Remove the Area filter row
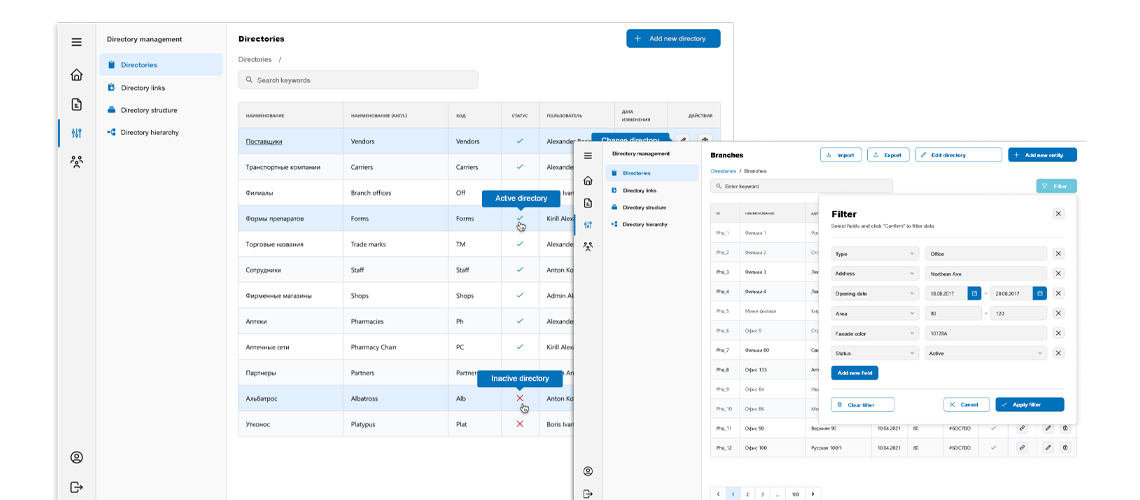The height and width of the screenshot is (500, 1140). 1059,313
